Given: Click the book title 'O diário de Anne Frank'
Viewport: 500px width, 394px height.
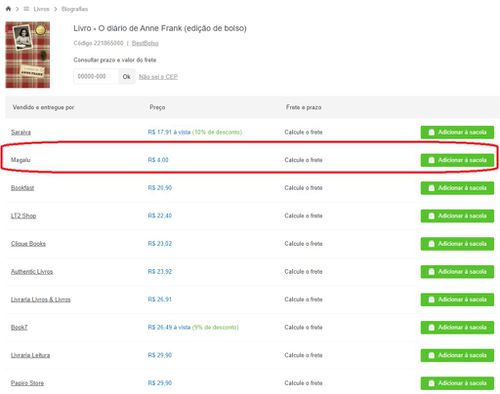Looking at the screenshot, I should coord(160,28).
